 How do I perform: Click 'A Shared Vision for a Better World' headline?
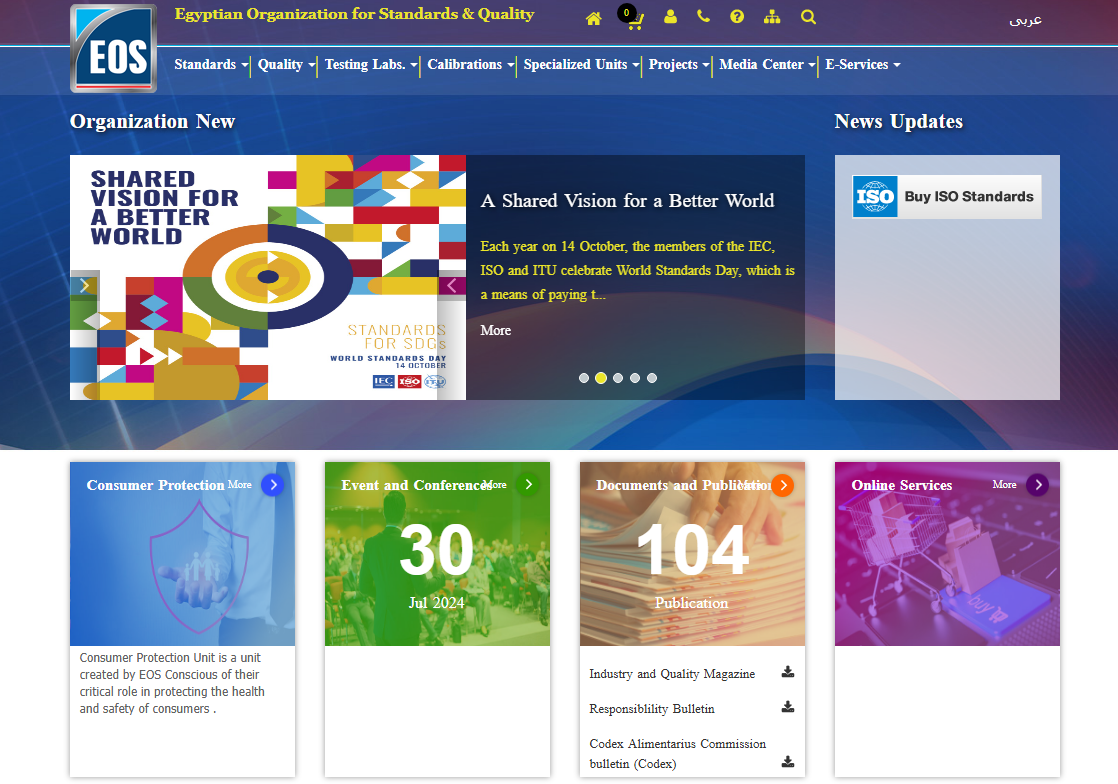coord(627,201)
